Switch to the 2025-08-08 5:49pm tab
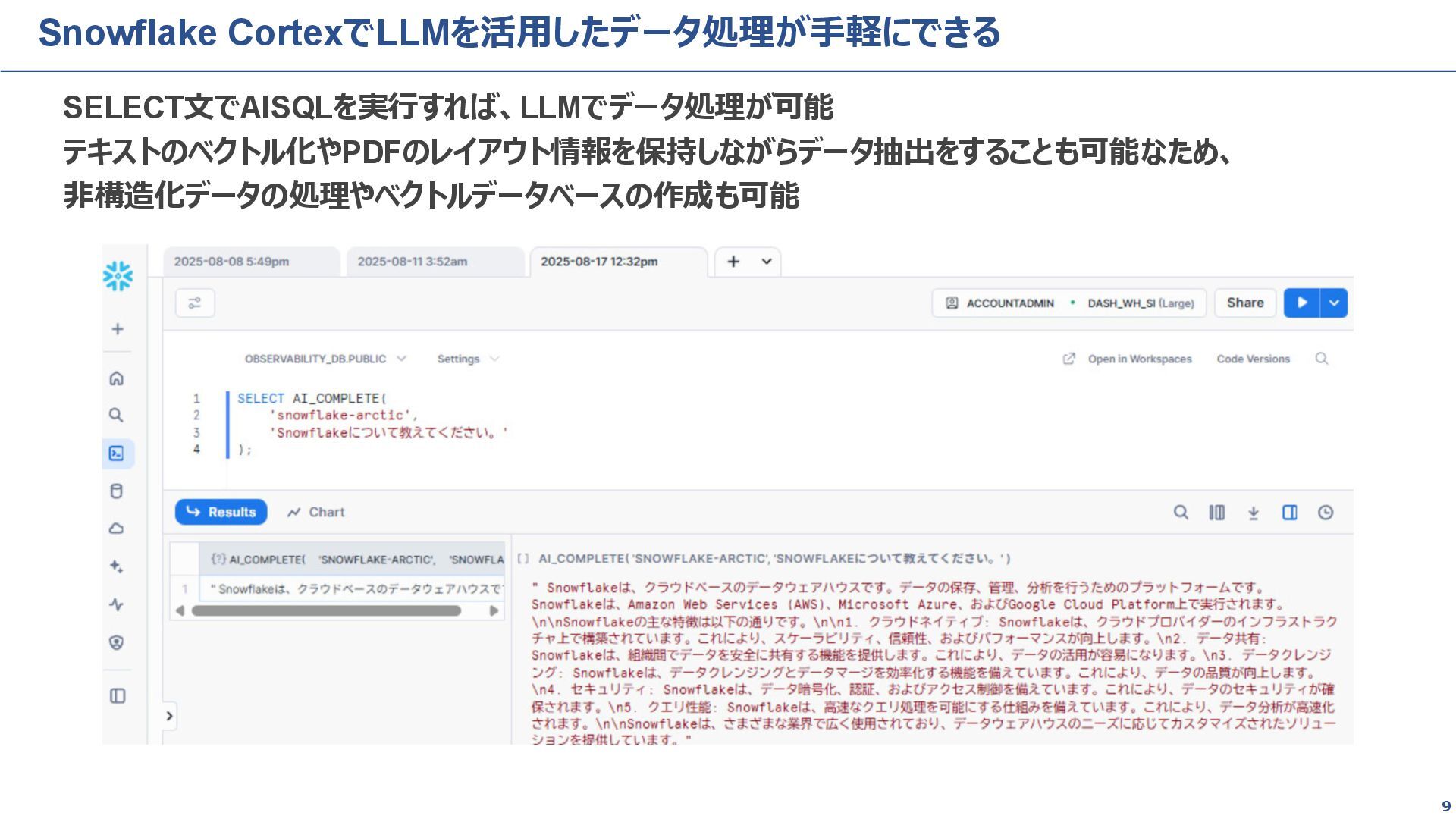 [x=232, y=262]
